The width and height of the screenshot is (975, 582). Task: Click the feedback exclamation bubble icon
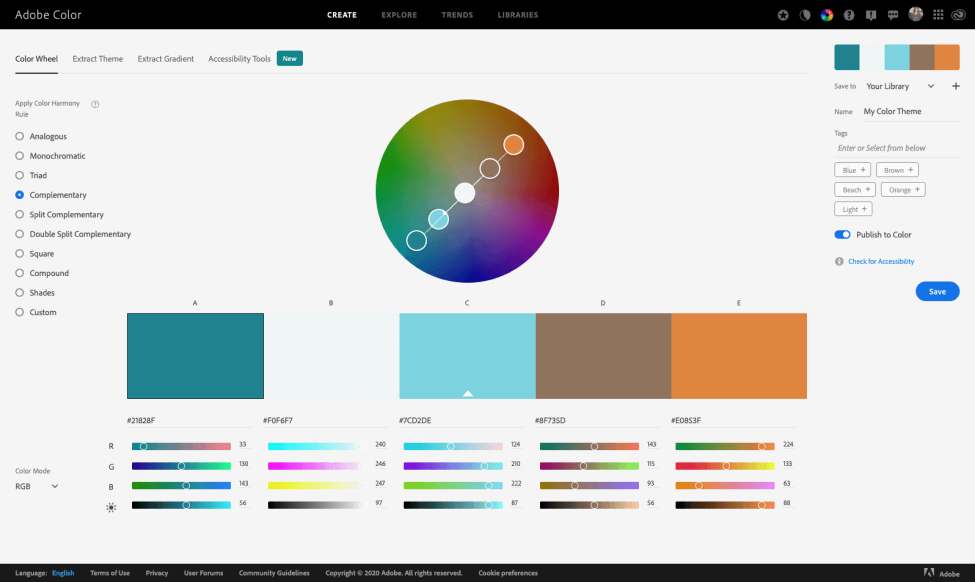coord(871,15)
